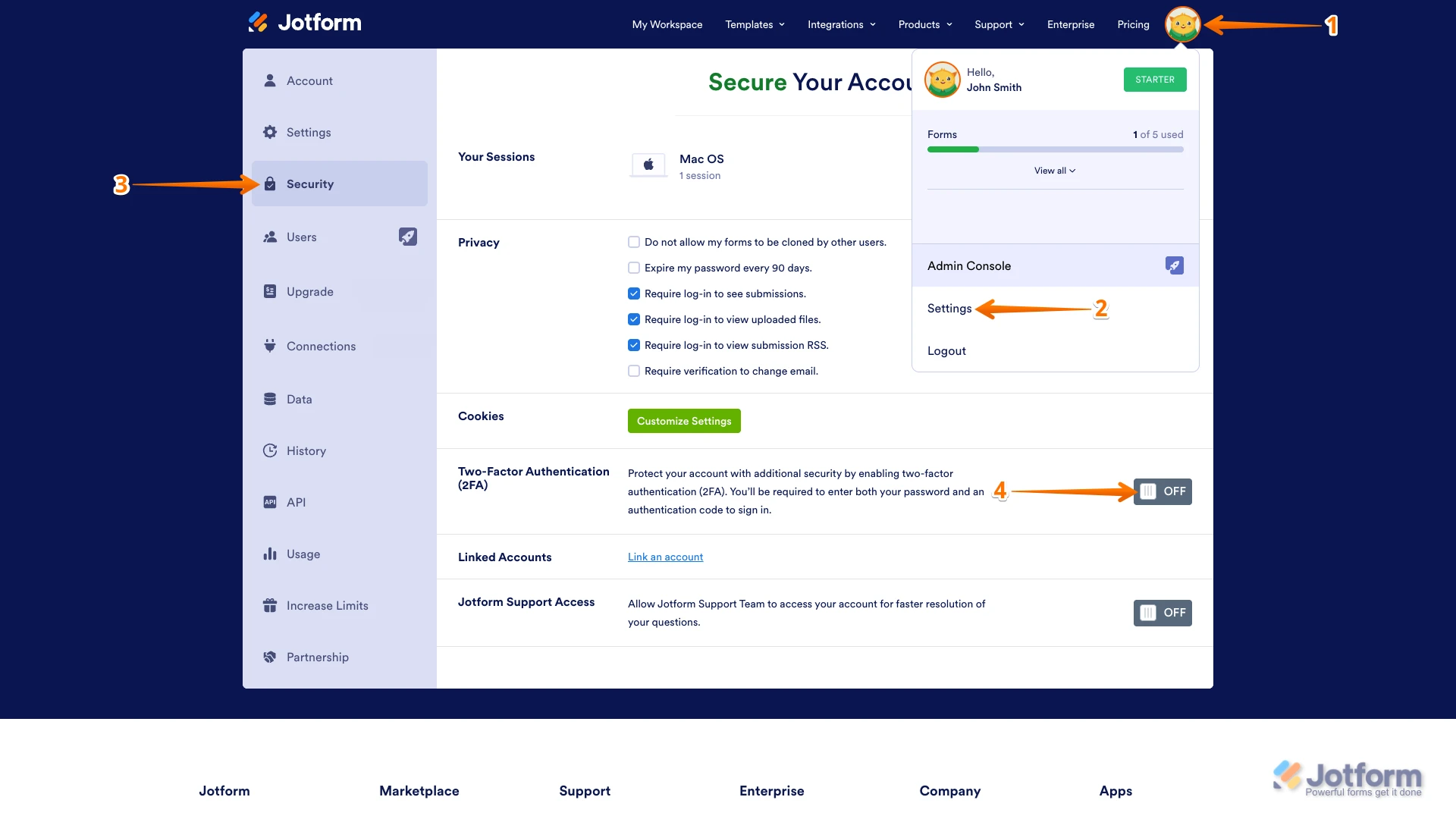Click the '1 of 5 used' forms count
Screen dimensions: 1456x819
coord(1158,134)
